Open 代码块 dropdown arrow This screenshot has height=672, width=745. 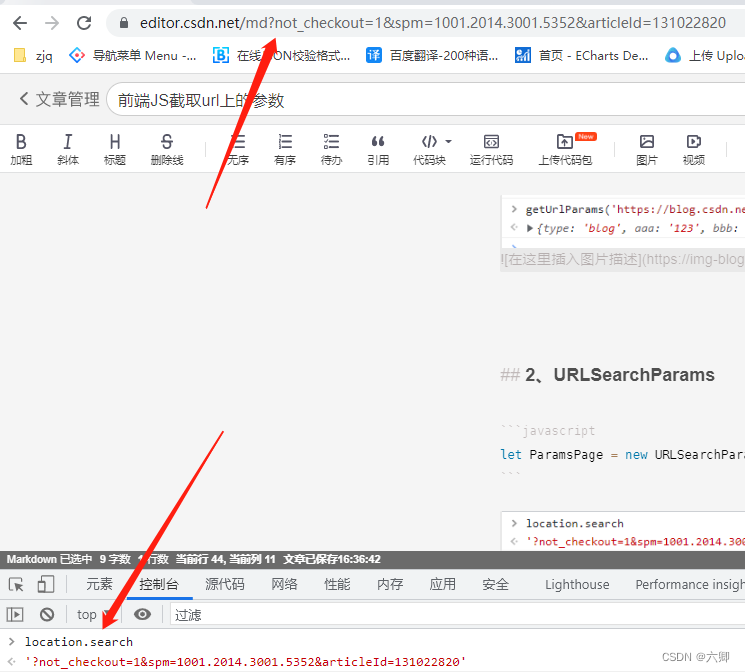(448, 142)
